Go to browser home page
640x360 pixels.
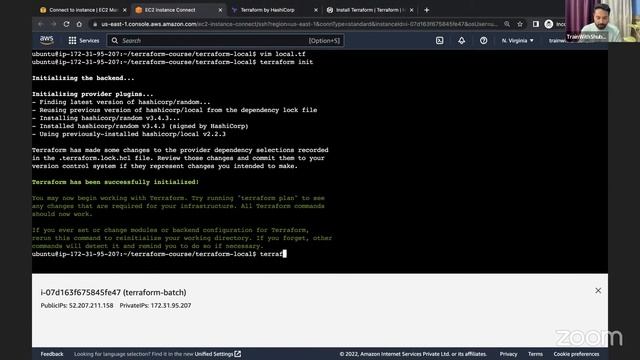pyautogui.click(x=79, y=24)
